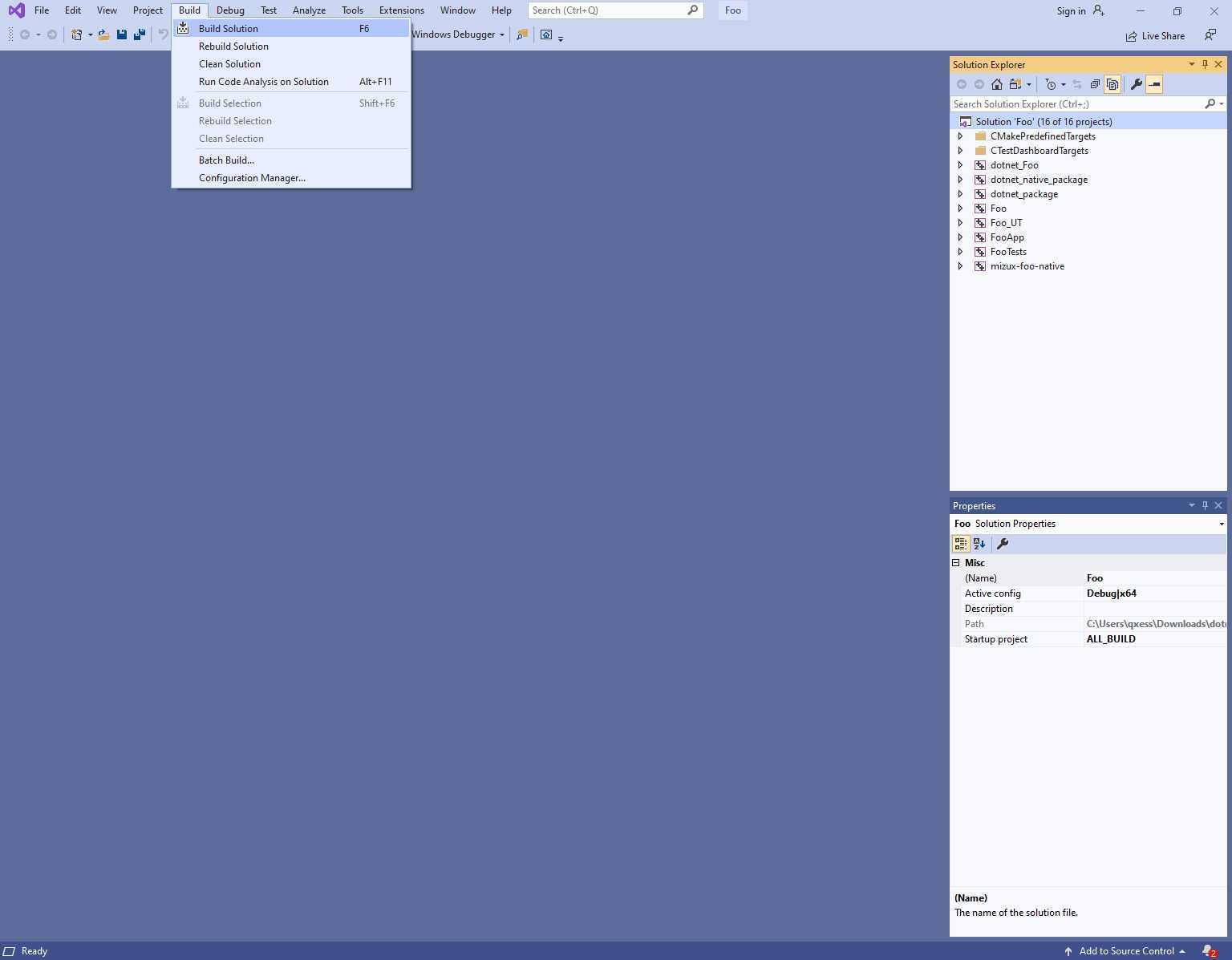1232x960 pixels.
Task: Open Solution Explorer window options dropdown
Action: pyautogui.click(x=1191, y=64)
